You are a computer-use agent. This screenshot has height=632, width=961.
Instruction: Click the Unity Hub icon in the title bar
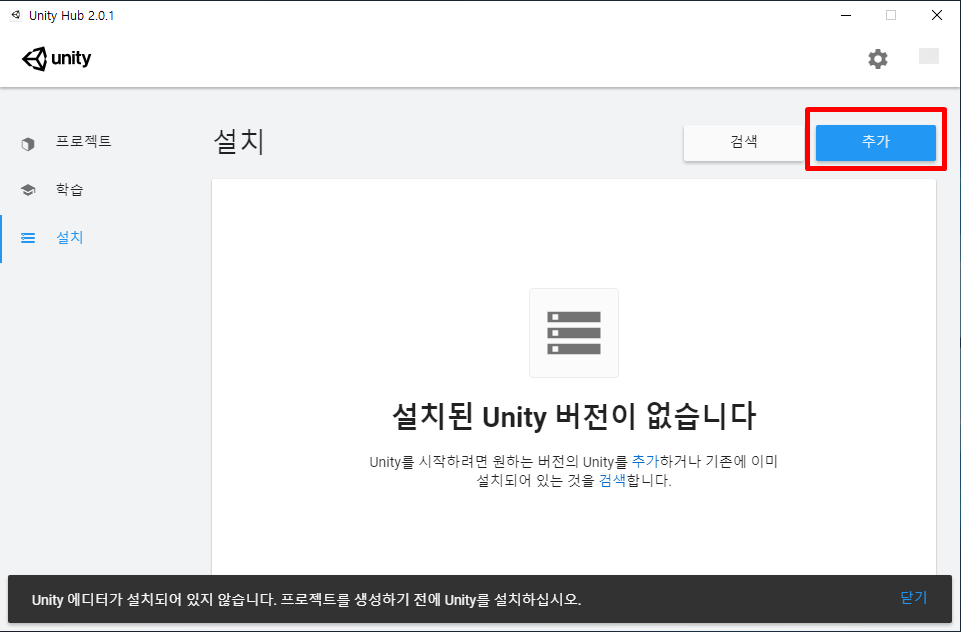pos(16,15)
